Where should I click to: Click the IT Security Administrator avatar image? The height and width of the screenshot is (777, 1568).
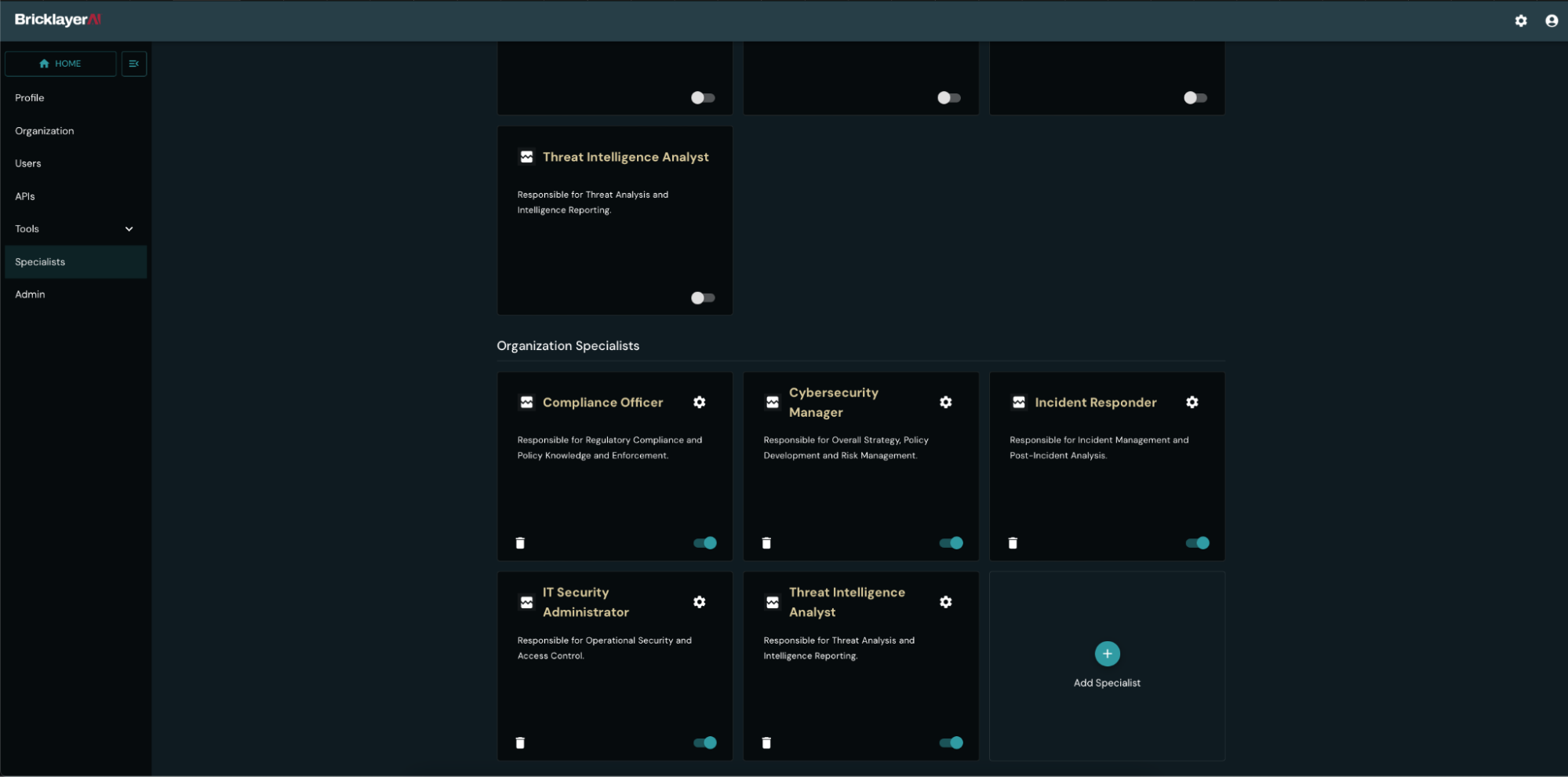[526, 602]
